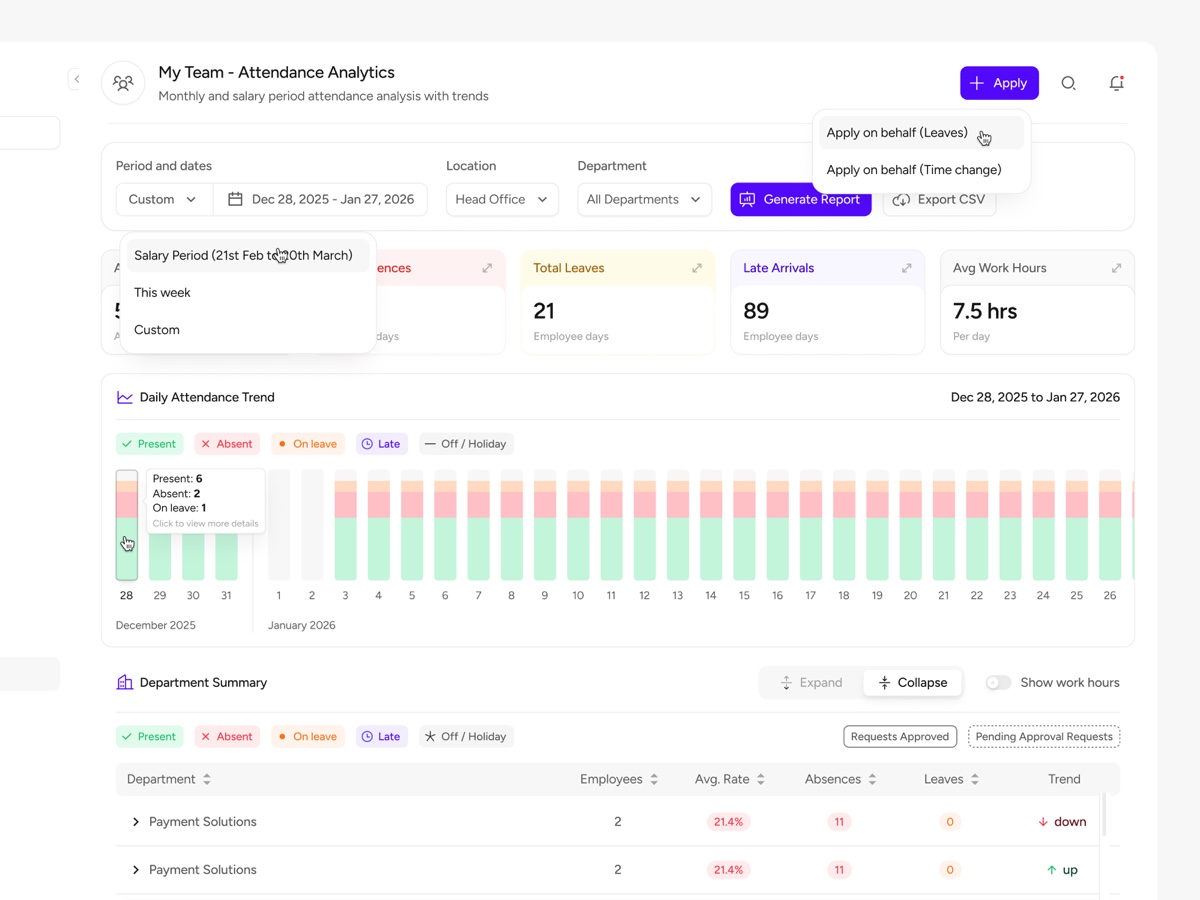The width and height of the screenshot is (1200, 900).
Task: Toggle the On leave legend in the trend chart
Action: [308, 444]
